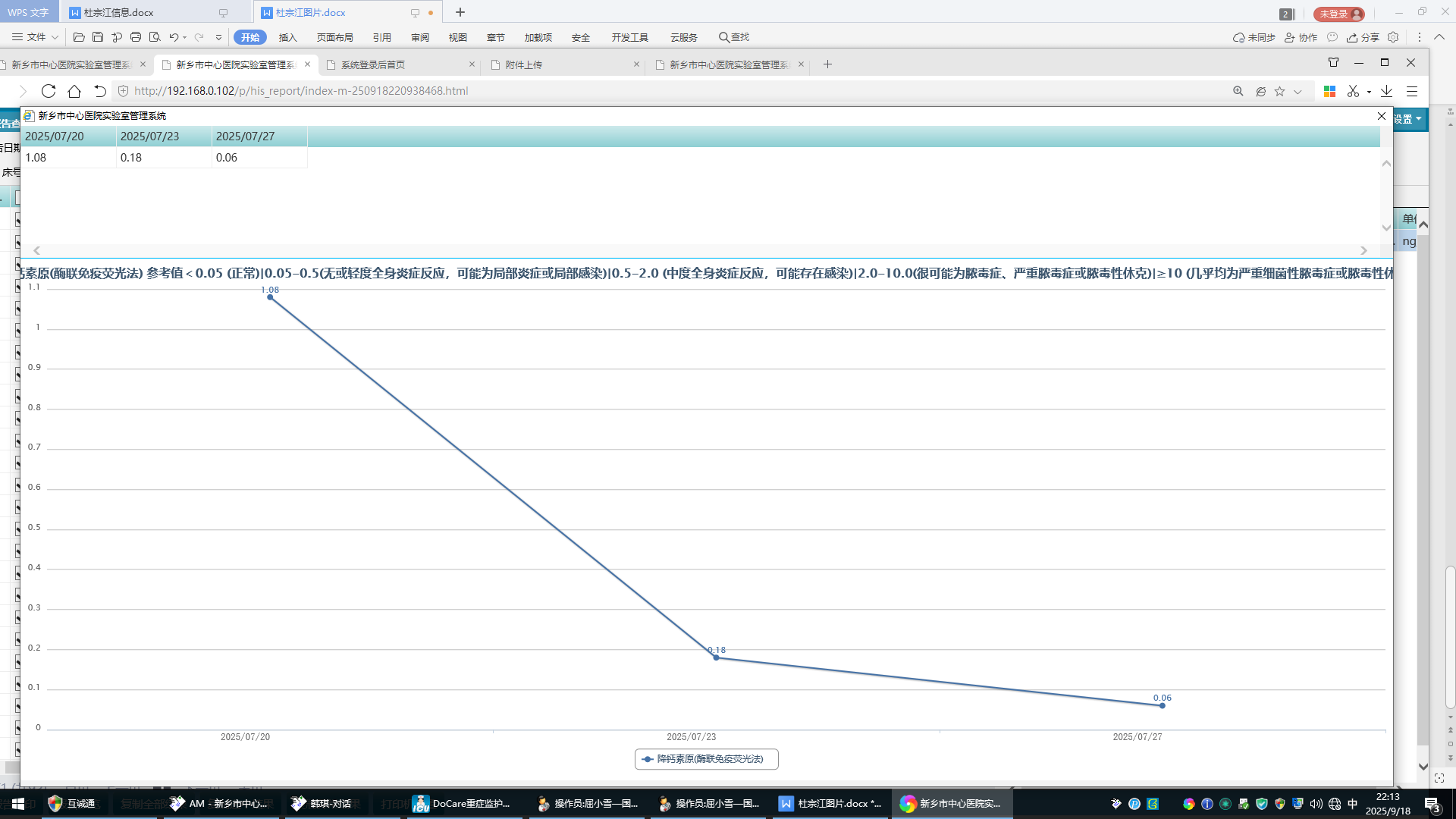Open the browser skin shirt icon

coord(1333,62)
